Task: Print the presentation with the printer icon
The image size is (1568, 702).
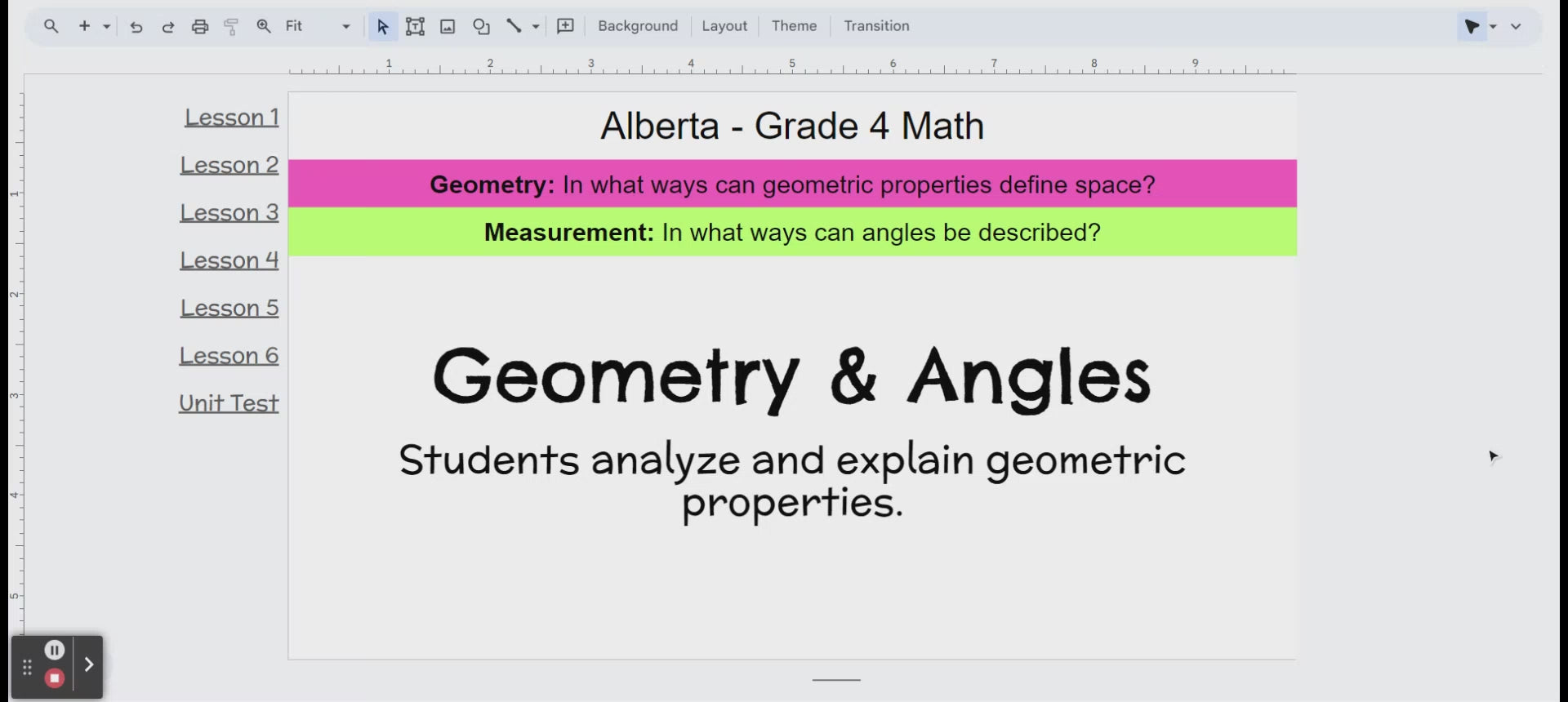Action: point(200,27)
